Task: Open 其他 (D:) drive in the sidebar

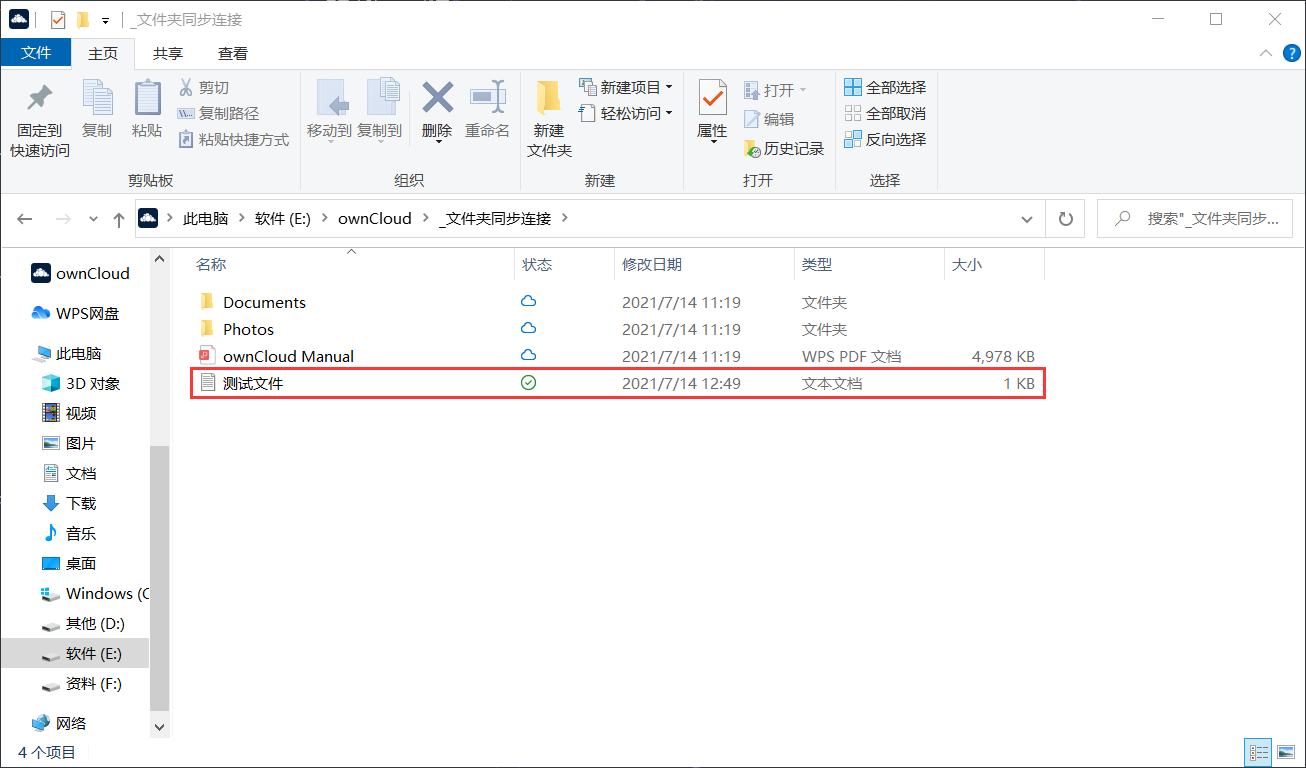Action: point(84,623)
